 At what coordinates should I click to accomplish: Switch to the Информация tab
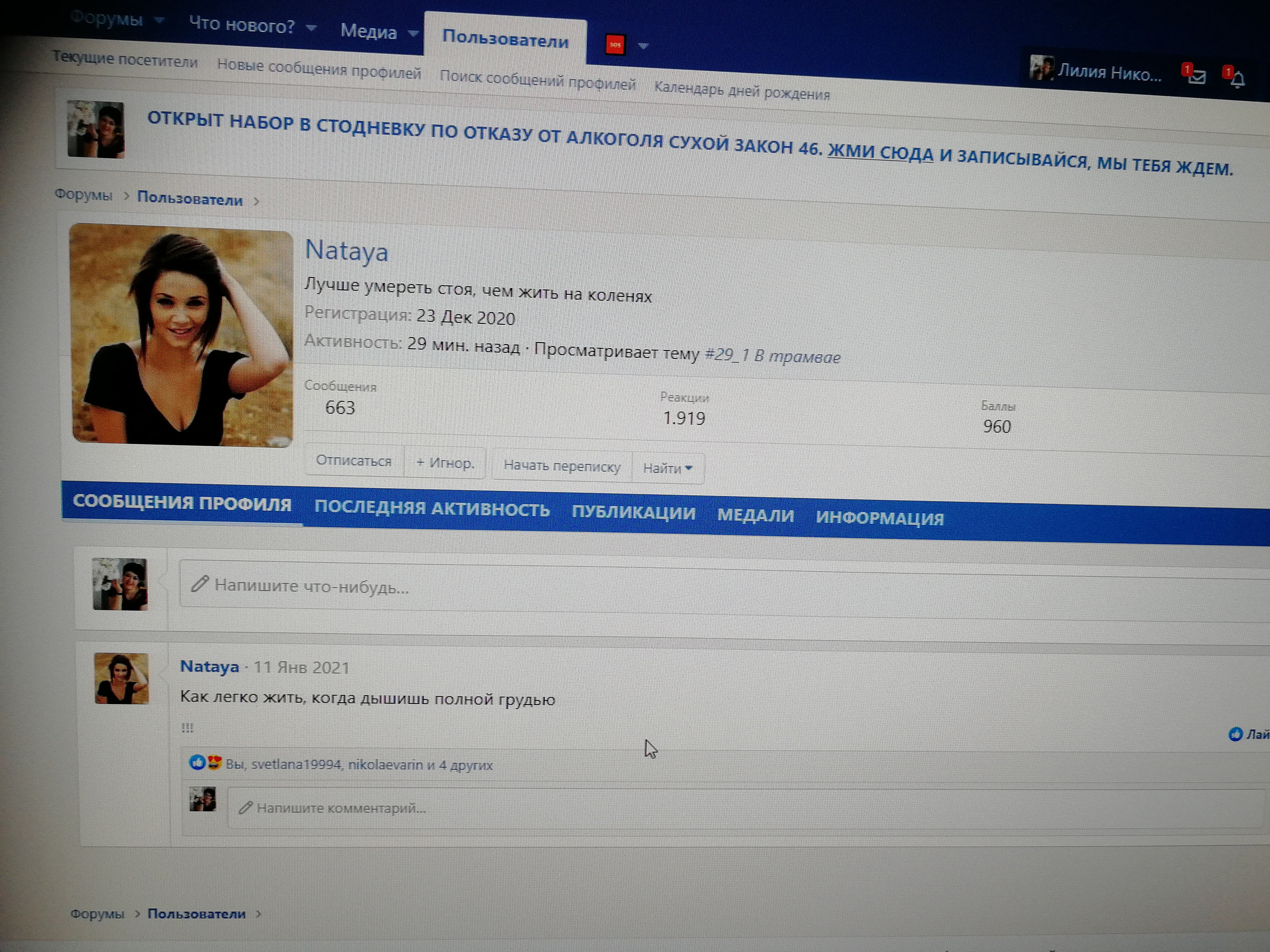click(x=880, y=518)
